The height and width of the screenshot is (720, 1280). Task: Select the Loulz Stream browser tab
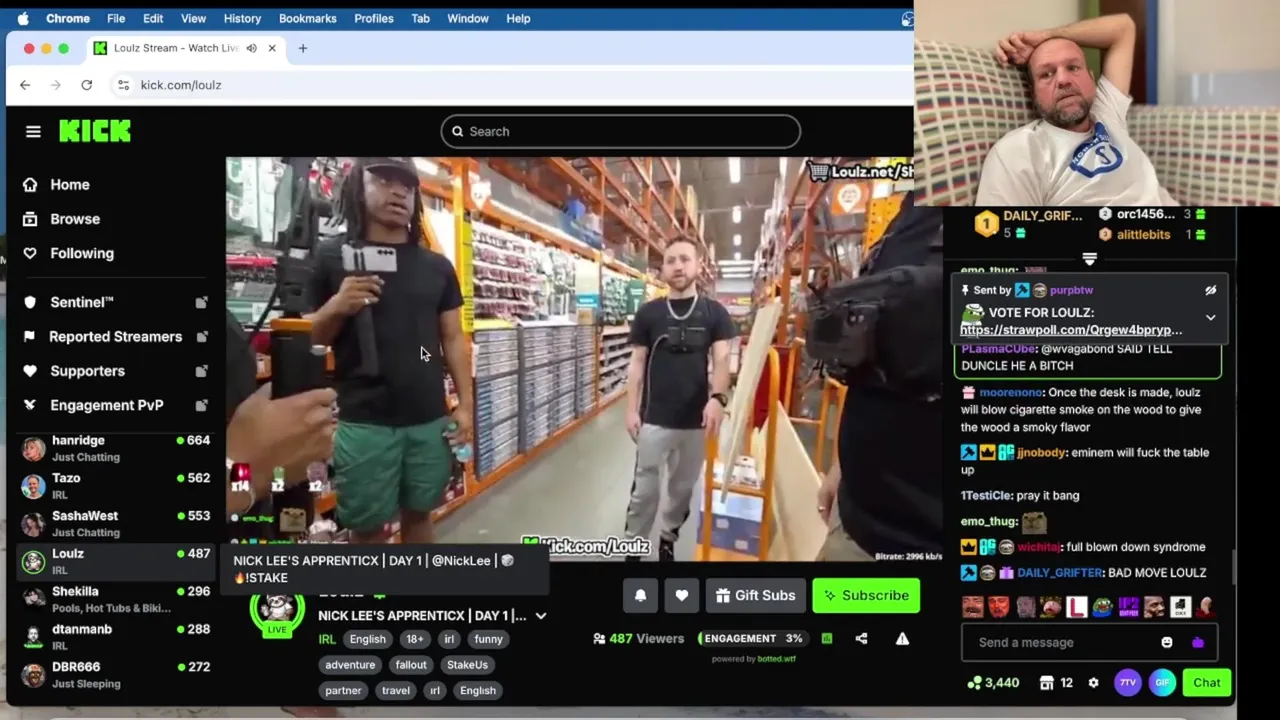(185, 48)
